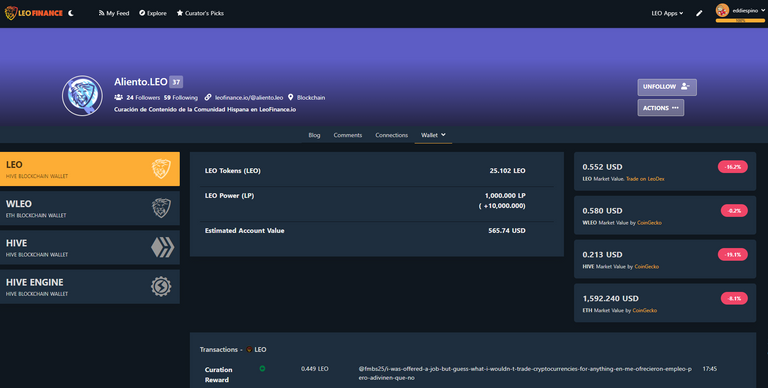Click the -0.2% WLEO change badge
768x388 pixels.
pyautogui.click(x=734, y=211)
